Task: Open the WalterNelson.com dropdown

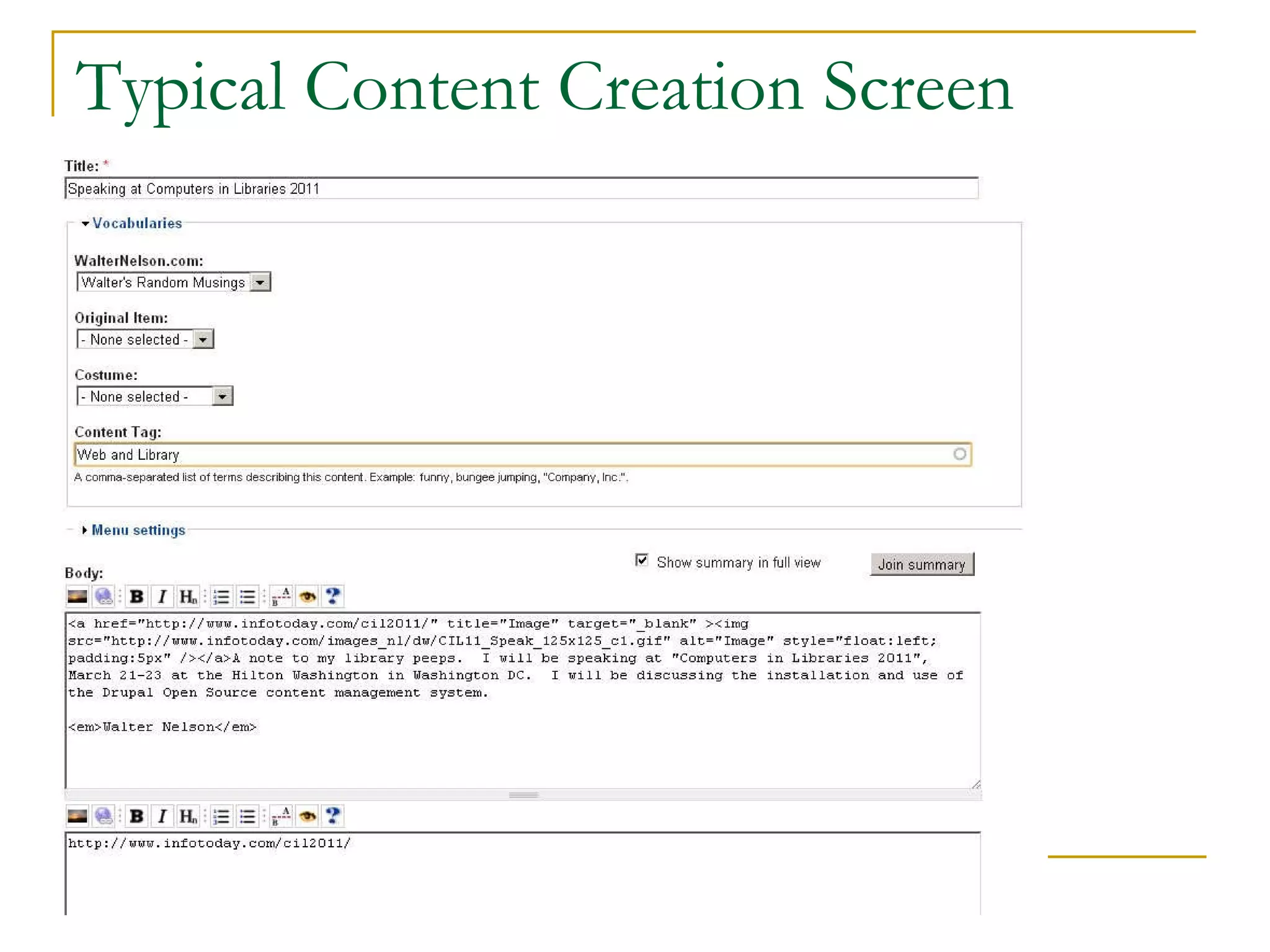Action: pyautogui.click(x=174, y=282)
